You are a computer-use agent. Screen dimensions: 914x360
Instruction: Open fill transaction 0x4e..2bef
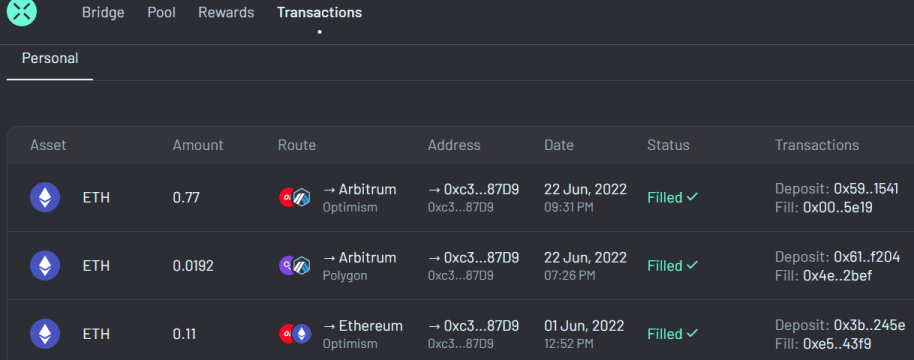pos(838,276)
